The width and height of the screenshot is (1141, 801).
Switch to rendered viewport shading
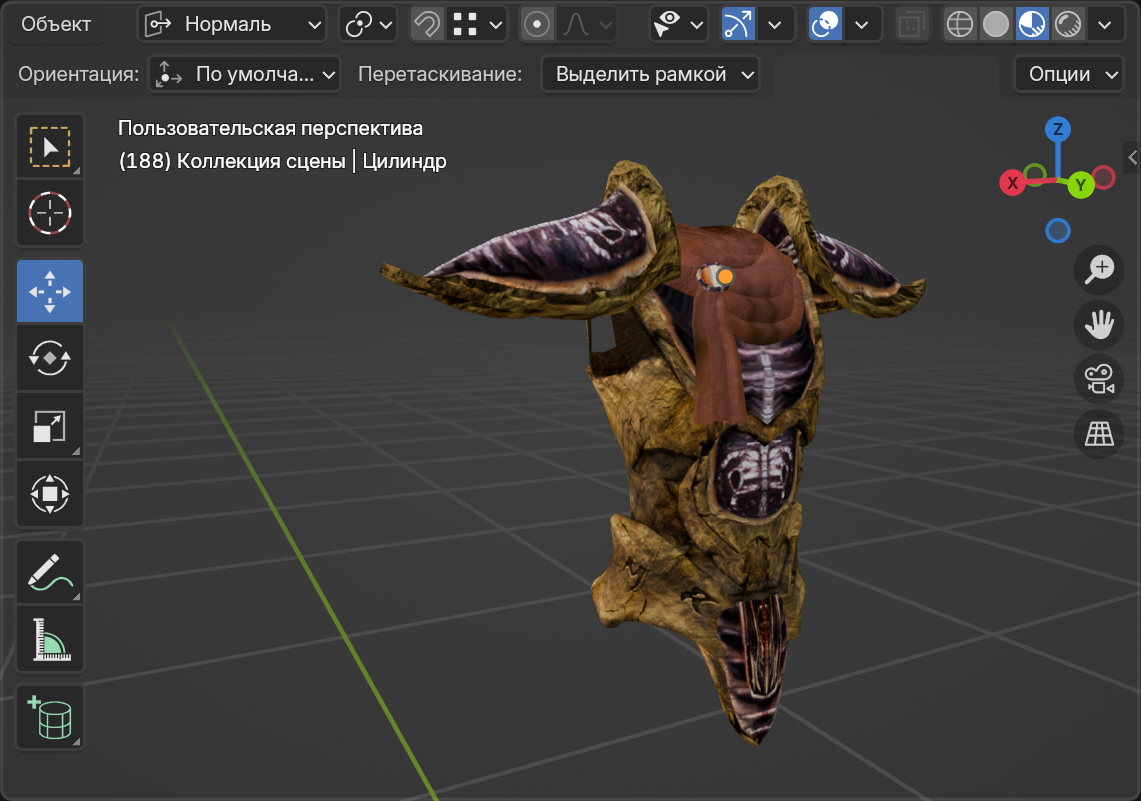tap(1068, 24)
